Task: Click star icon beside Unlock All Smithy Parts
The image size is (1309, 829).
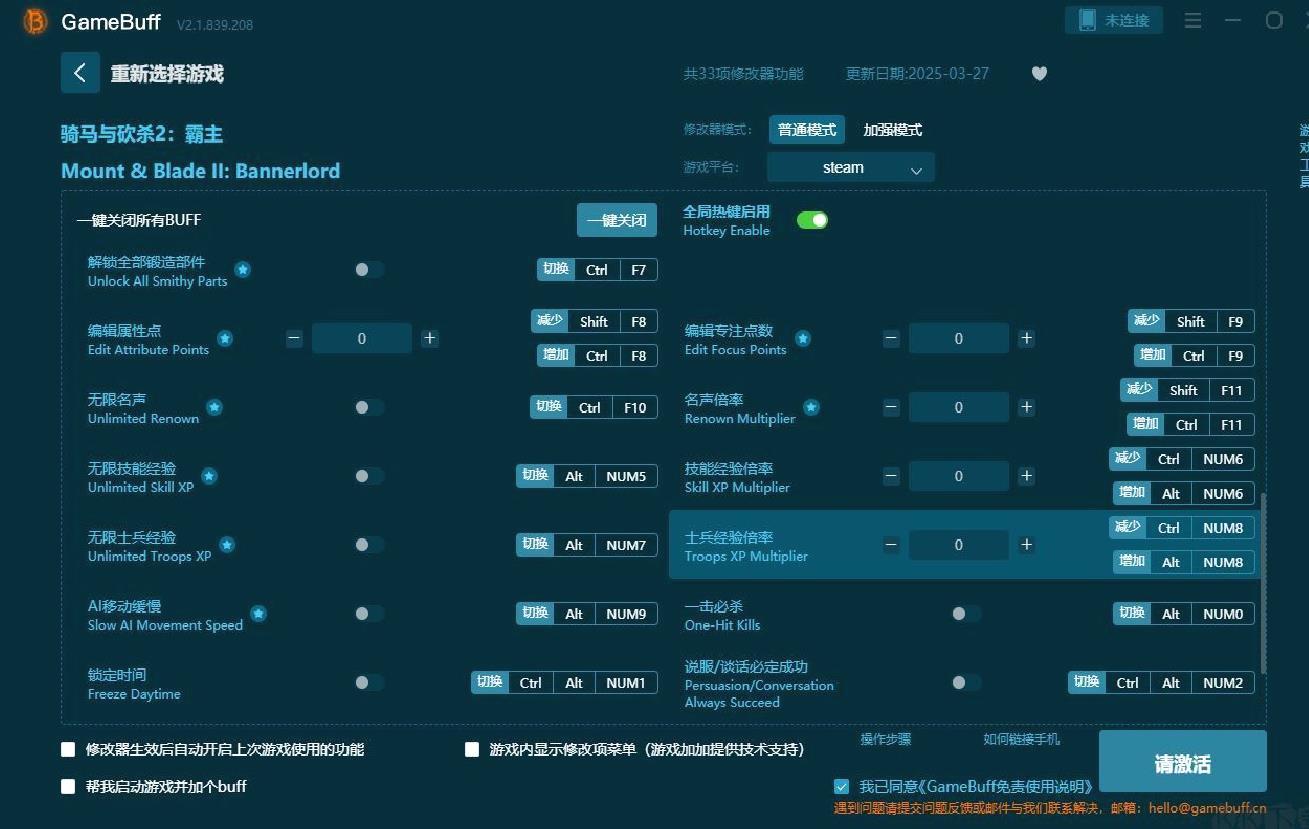Action: (242, 270)
